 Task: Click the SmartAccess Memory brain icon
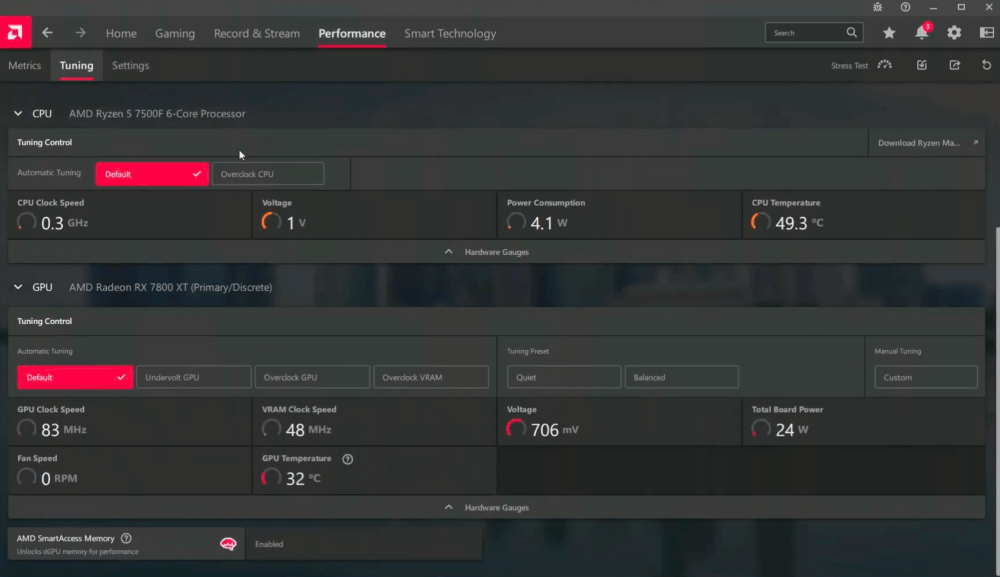(x=228, y=544)
